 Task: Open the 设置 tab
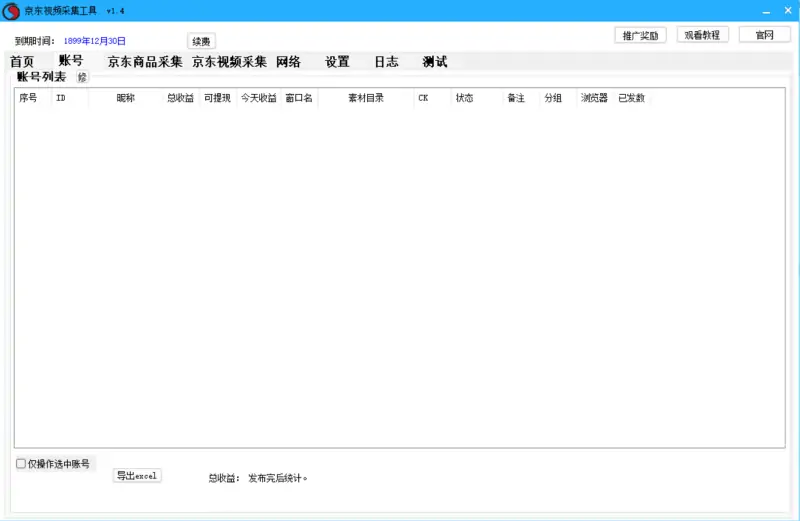[x=337, y=62]
